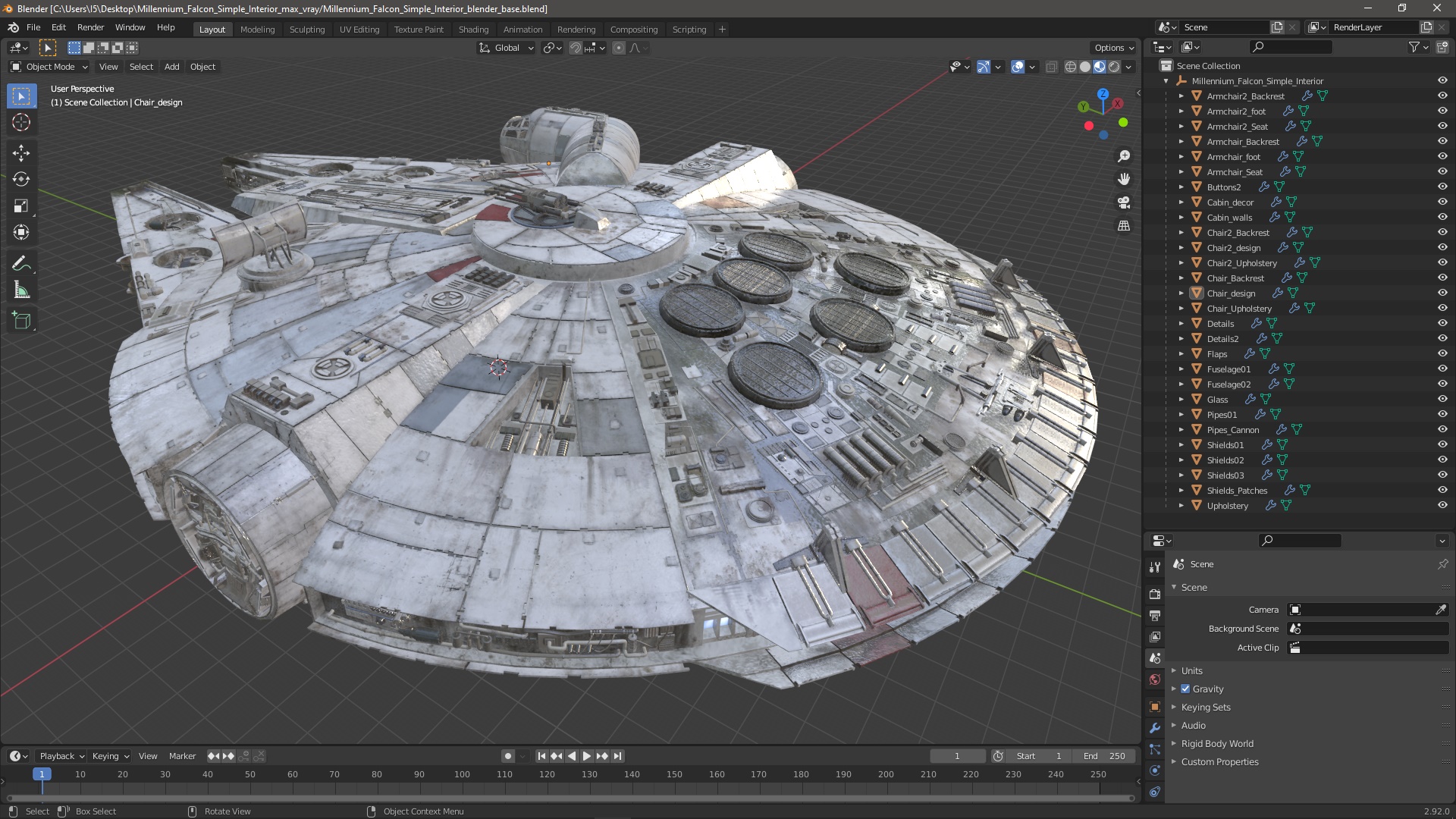Collapse the Millennium_Falcon_Simple_Interior collection

(x=1166, y=81)
